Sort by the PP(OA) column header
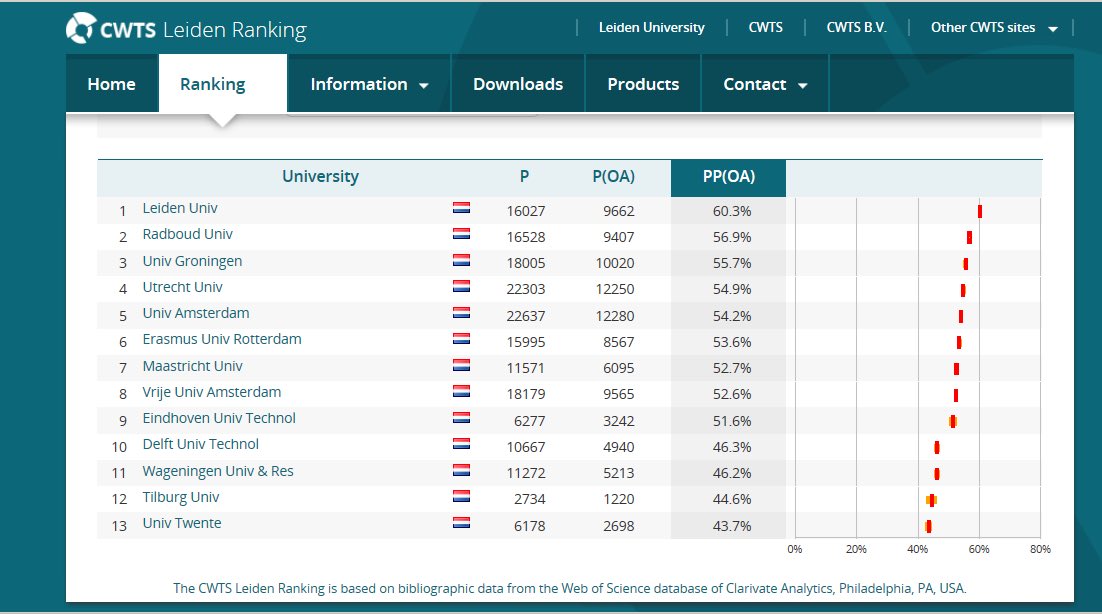The height and width of the screenshot is (614, 1102). [x=729, y=178]
